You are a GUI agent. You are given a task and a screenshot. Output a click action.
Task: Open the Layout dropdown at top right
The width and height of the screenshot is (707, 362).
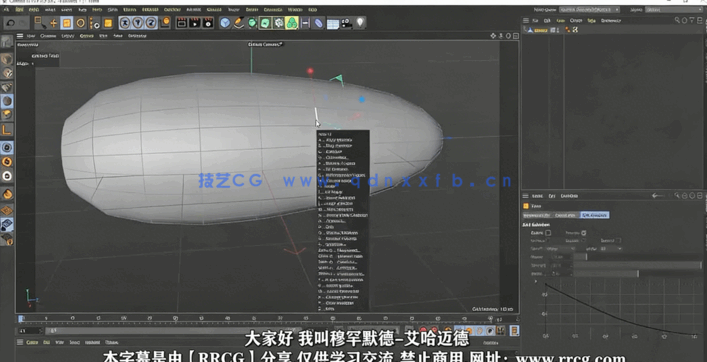click(673, 9)
